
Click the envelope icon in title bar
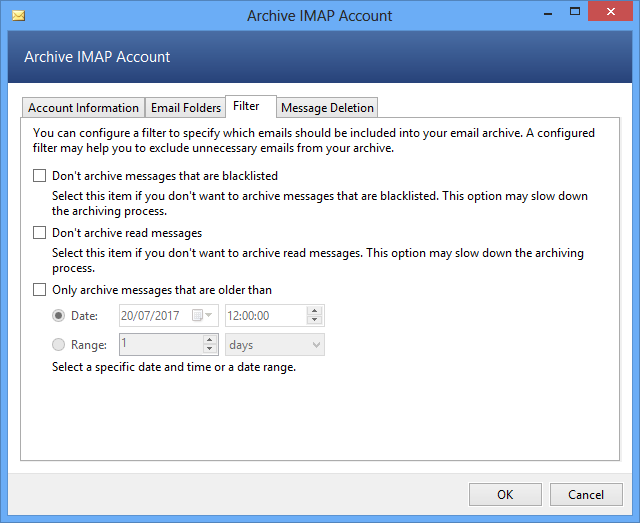pyautogui.click(x=18, y=16)
